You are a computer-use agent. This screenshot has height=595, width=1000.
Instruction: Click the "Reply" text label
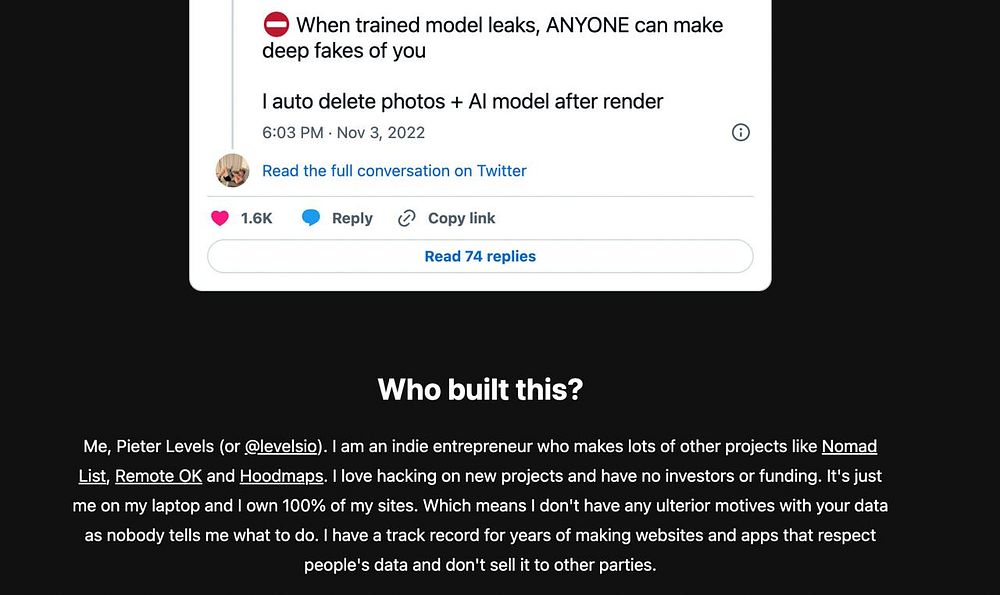pos(352,218)
